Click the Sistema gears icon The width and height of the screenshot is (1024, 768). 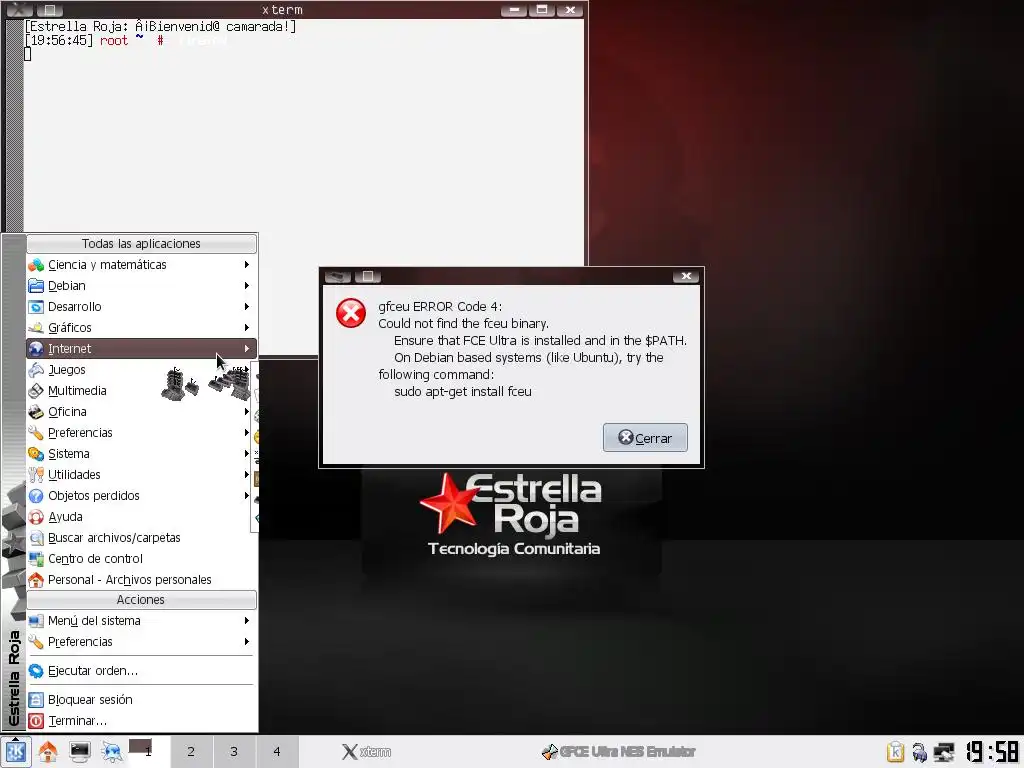(x=36, y=454)
